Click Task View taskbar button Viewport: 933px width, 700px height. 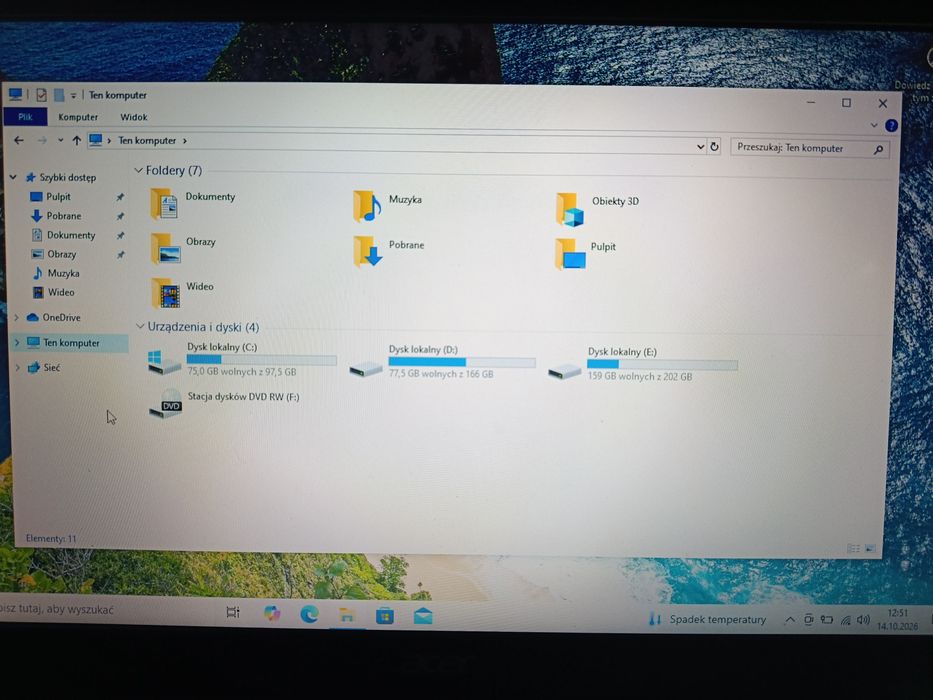coord(233,612)
